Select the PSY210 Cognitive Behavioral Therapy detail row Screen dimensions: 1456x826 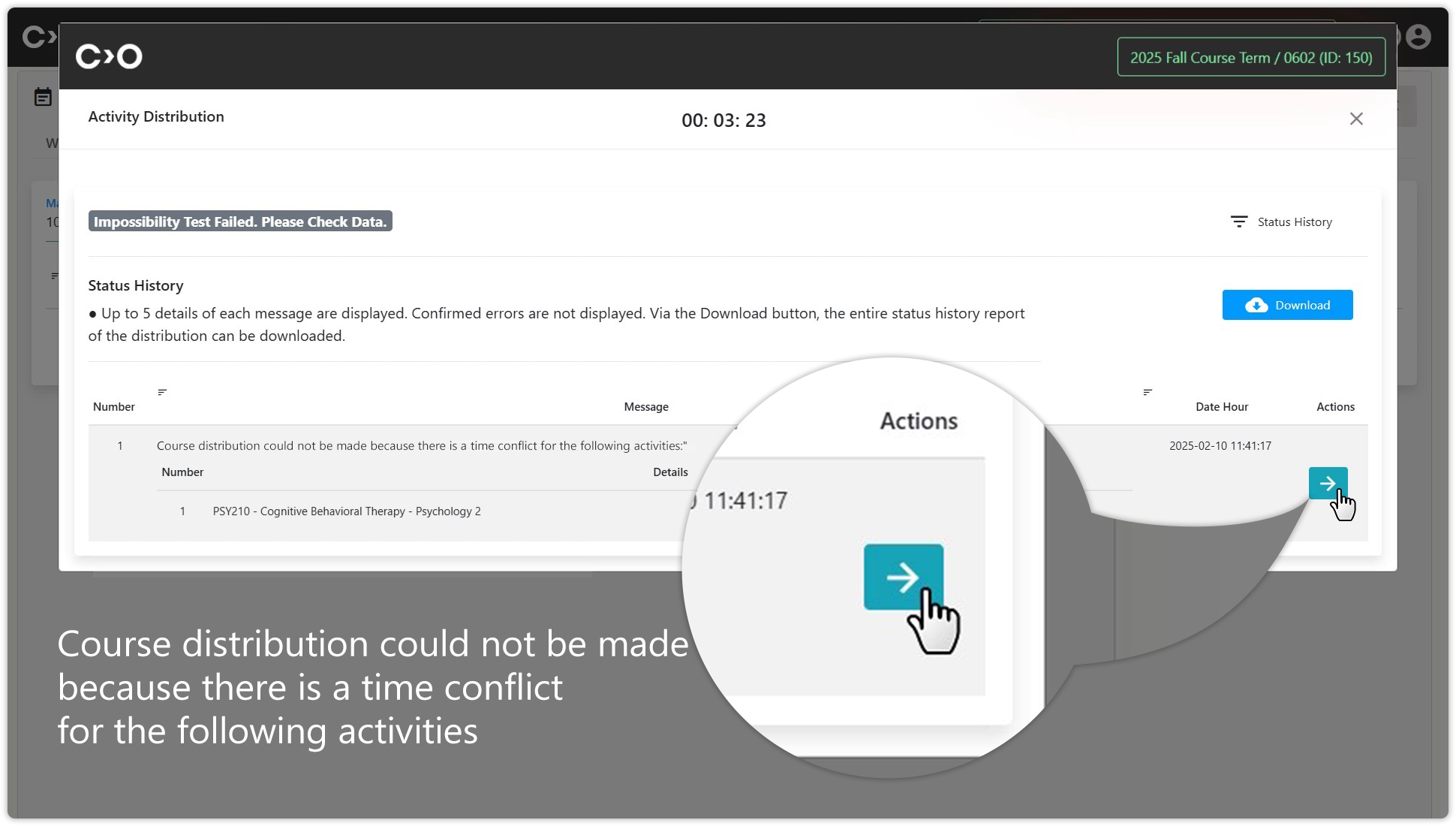pyautogui.click(x=347, y=511)
